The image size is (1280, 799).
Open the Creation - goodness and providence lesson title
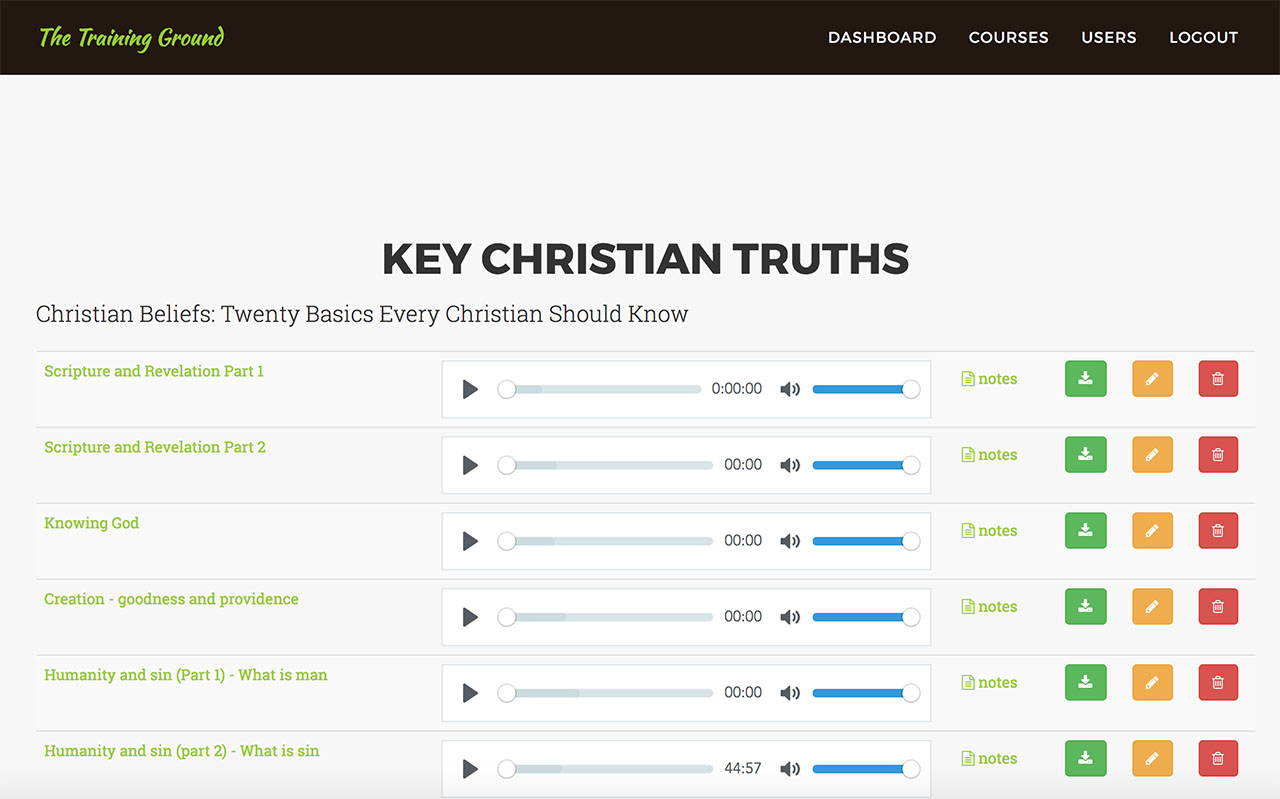click(x=171, y=599)
